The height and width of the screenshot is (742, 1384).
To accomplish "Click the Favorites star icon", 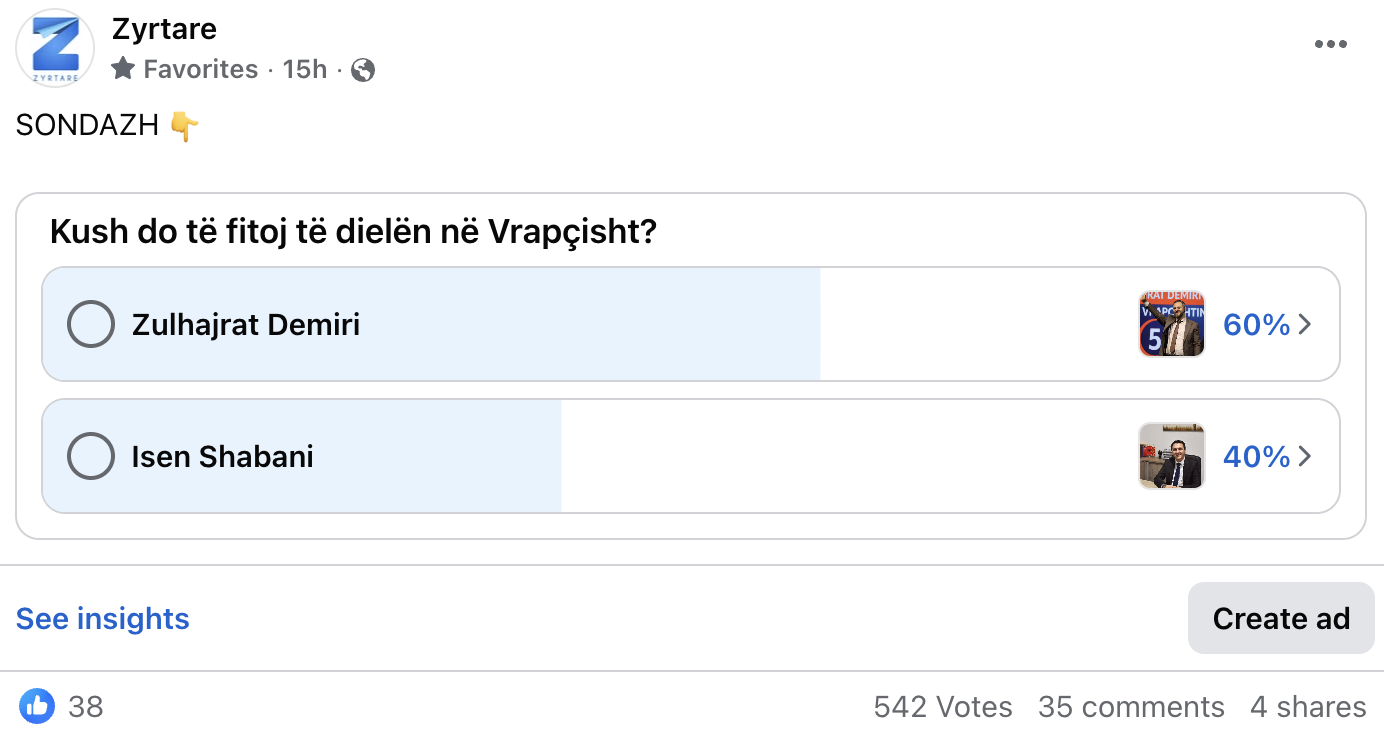I will pos(123,68).
